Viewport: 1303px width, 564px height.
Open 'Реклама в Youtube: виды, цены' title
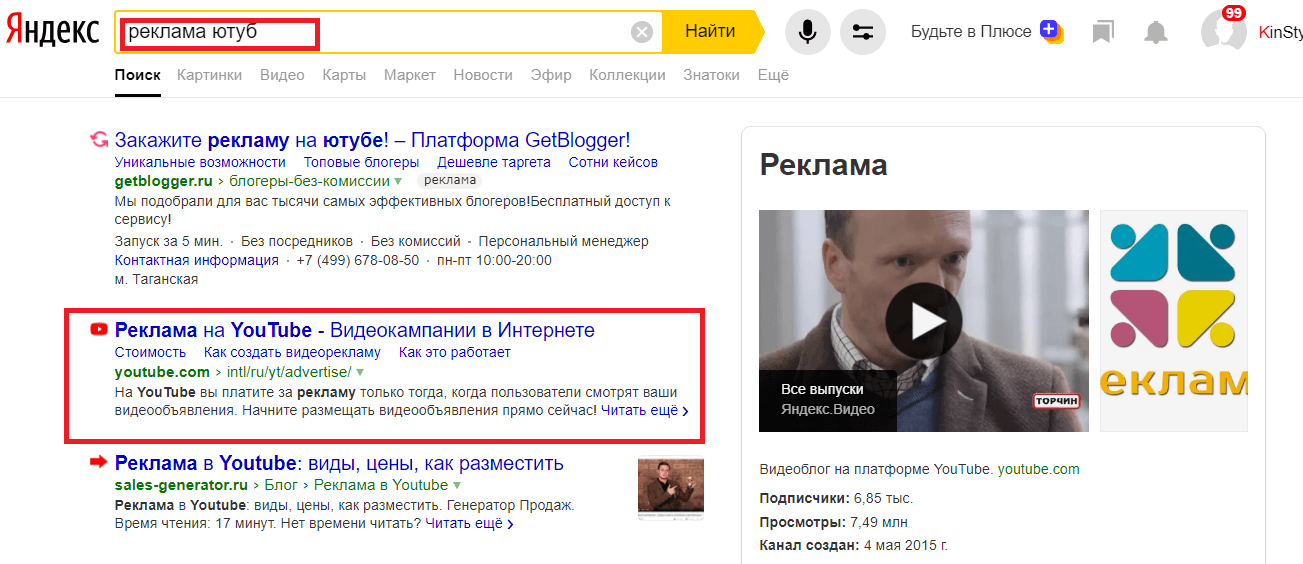pyautogui.click(x=339, y=463)
